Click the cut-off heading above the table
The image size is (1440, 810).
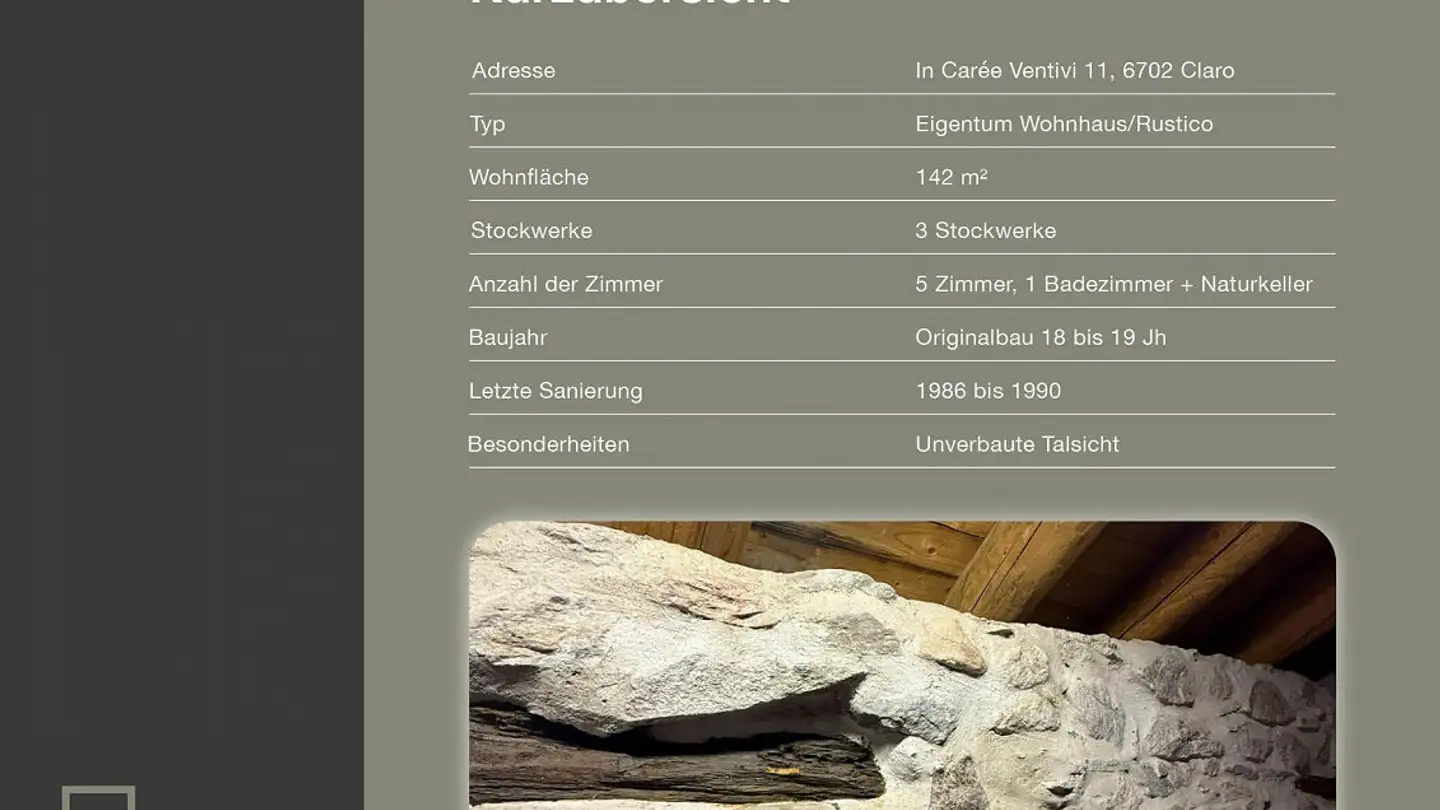pos(630,4)
